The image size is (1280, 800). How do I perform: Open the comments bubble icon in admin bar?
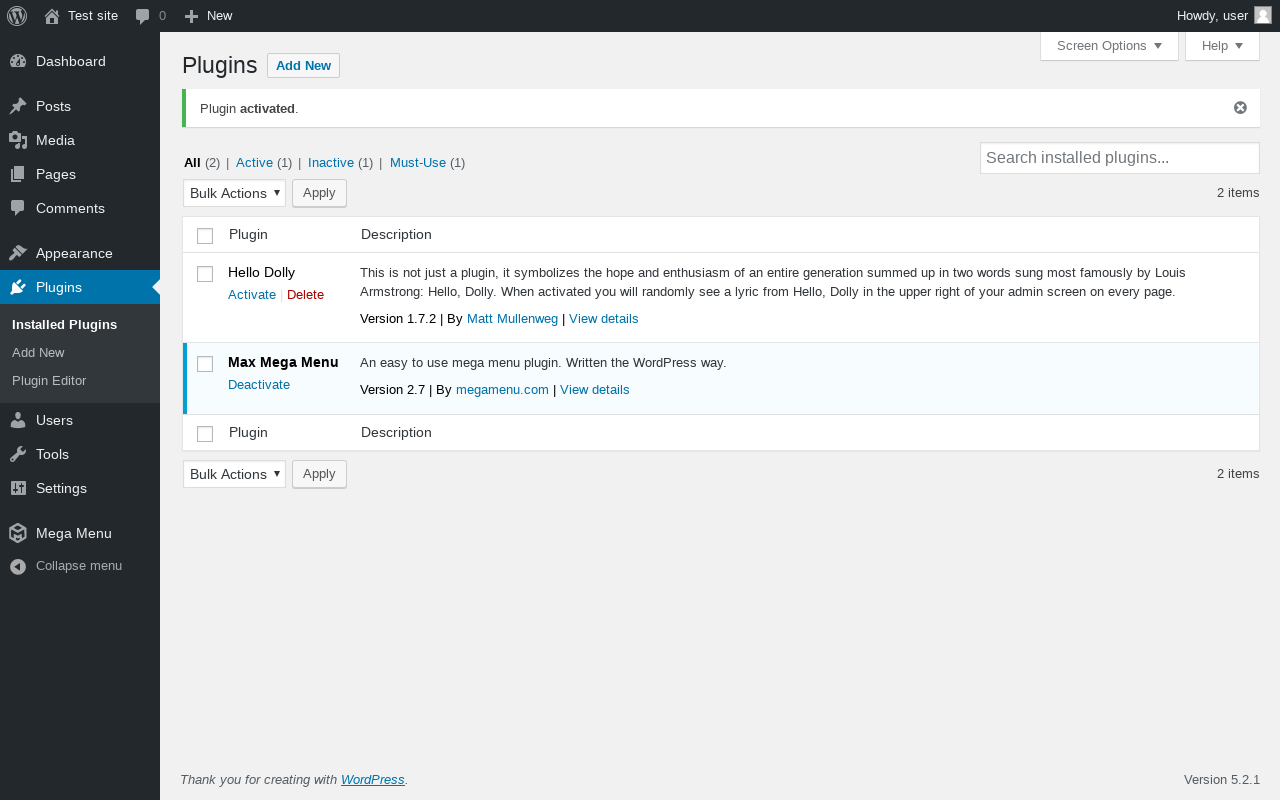(143, 16)
